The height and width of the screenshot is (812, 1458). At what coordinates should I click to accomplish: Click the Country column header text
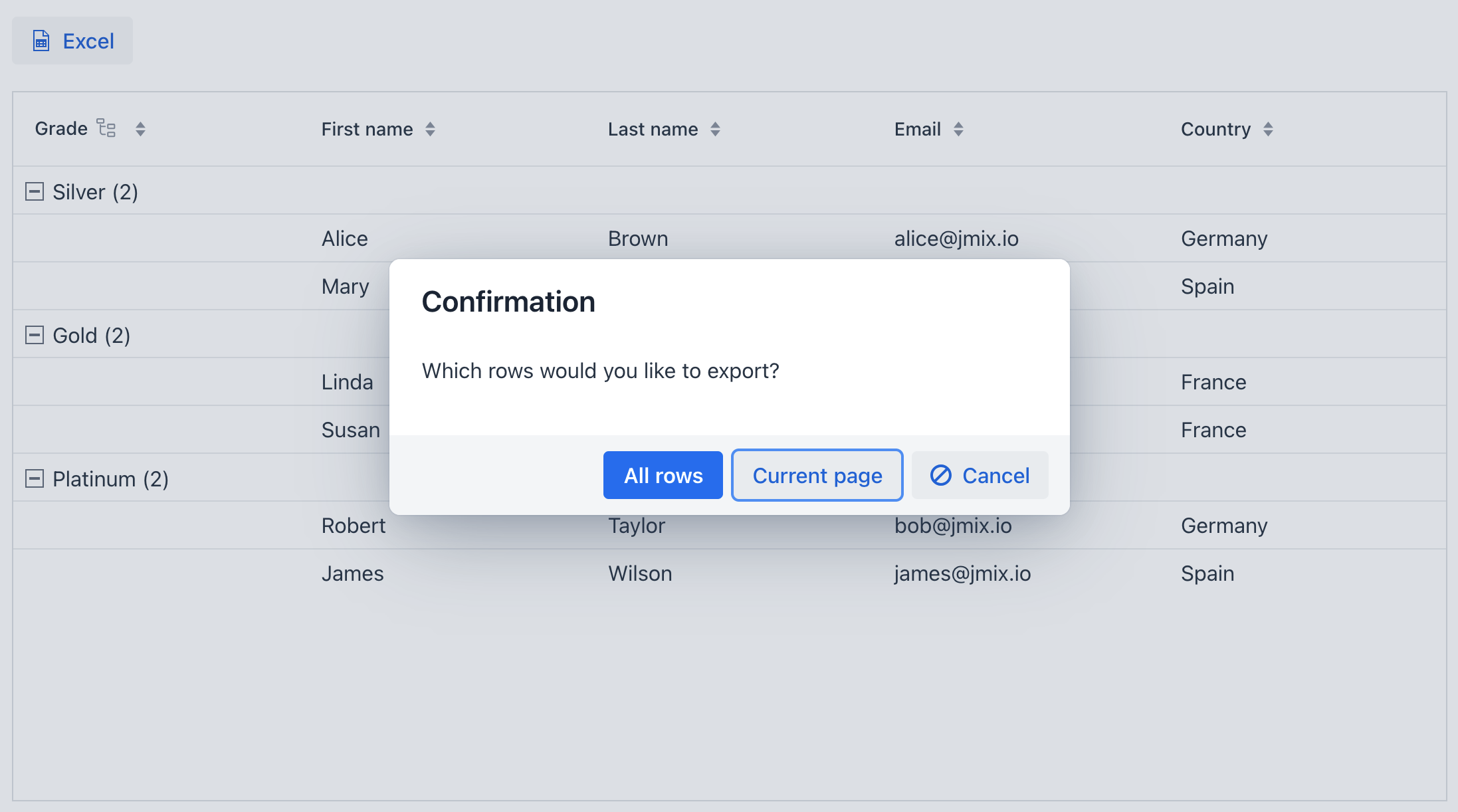tap(1215, 129)
